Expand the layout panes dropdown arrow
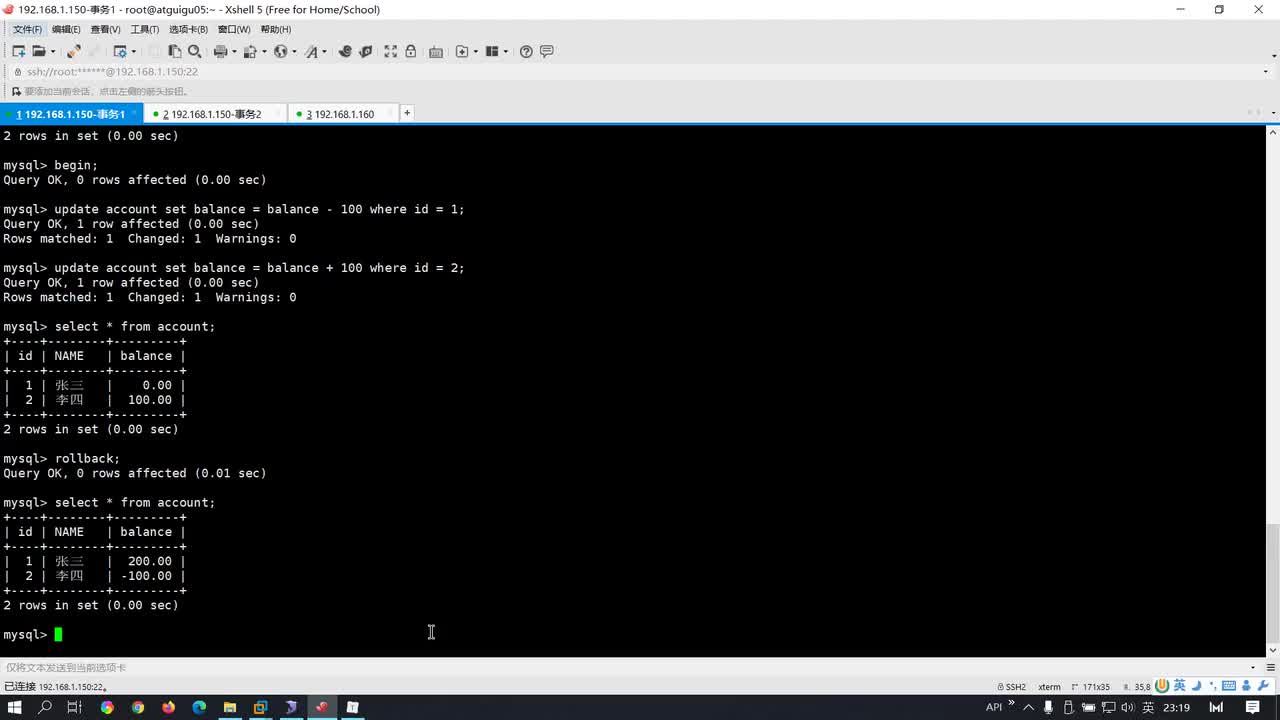 tap(506, 52)
